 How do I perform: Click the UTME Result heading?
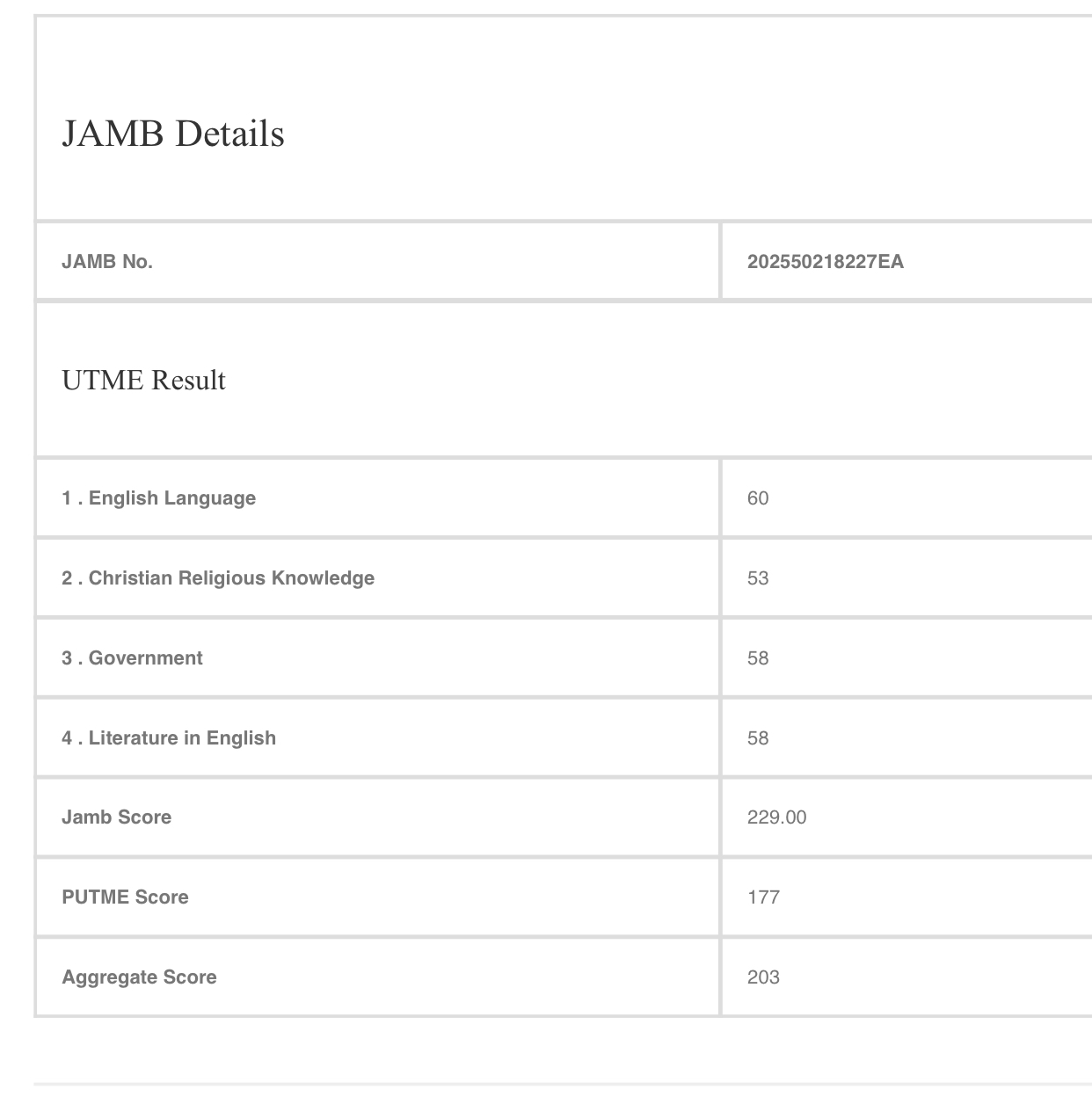(x=143, y=381)
